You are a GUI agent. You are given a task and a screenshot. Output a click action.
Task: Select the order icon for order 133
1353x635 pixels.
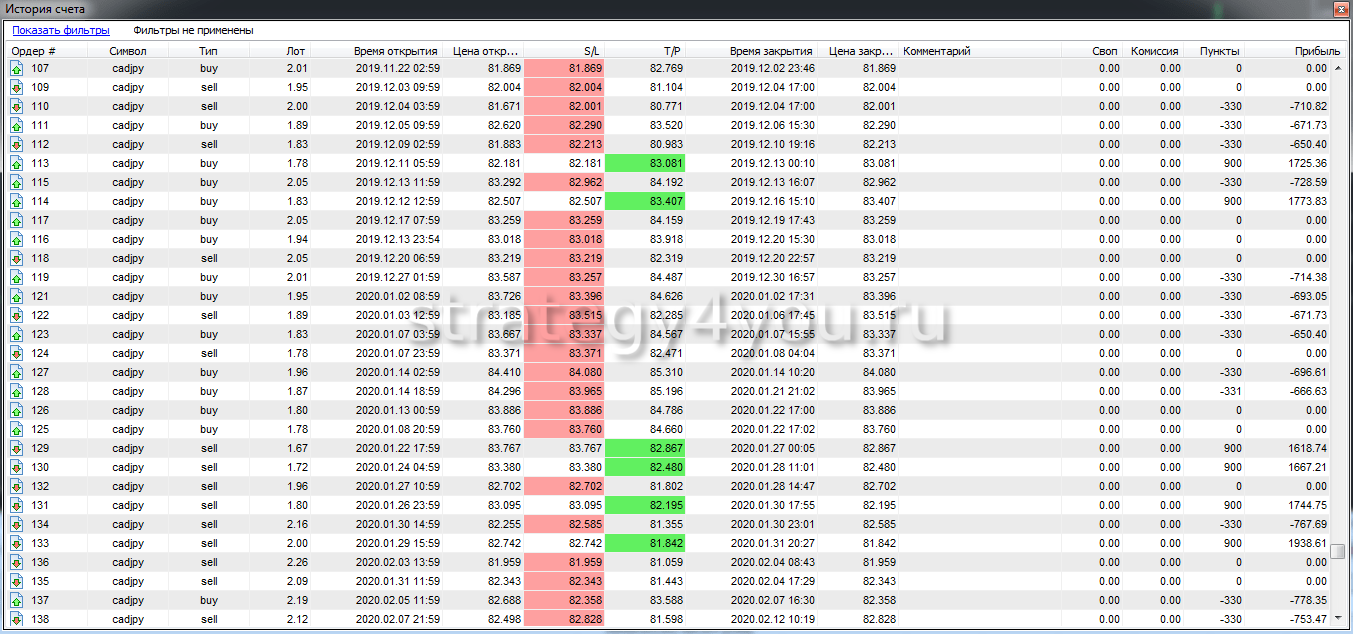click(17, 543)
